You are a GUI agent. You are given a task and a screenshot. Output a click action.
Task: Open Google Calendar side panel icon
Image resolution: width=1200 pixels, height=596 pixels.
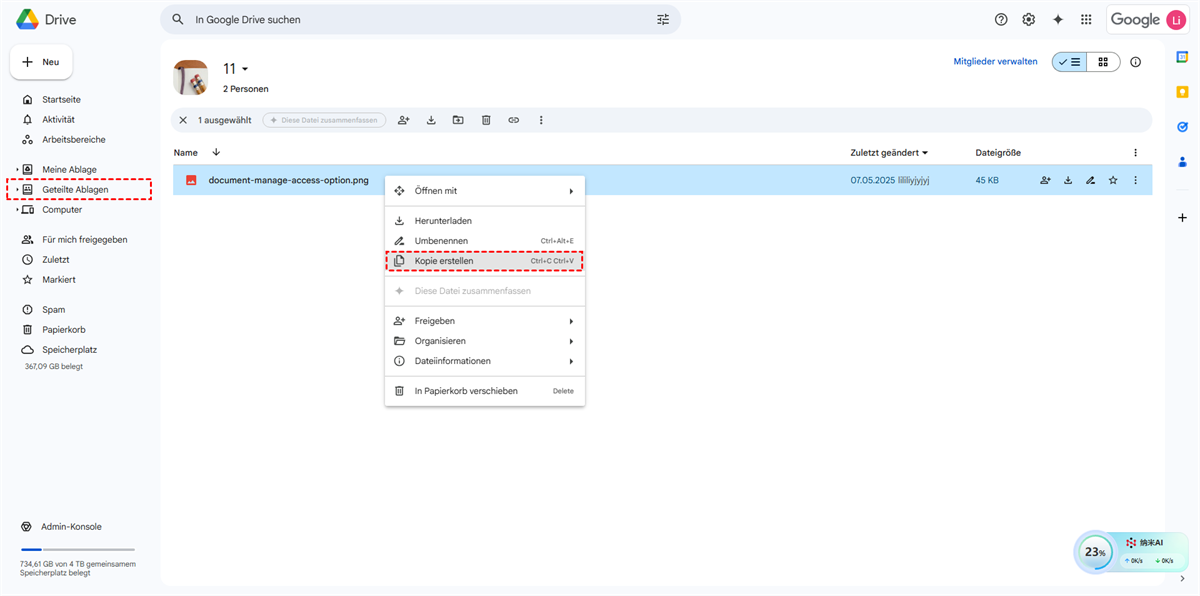click(x=1182, y=57)
